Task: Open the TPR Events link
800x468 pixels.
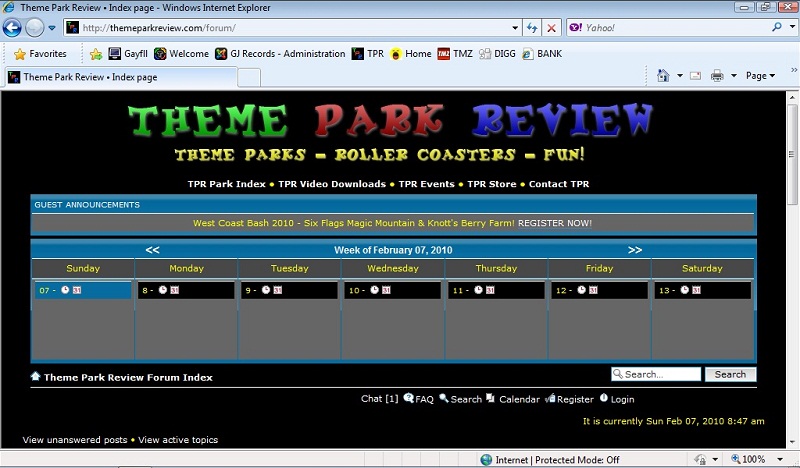Action: [x=427, y=184]
